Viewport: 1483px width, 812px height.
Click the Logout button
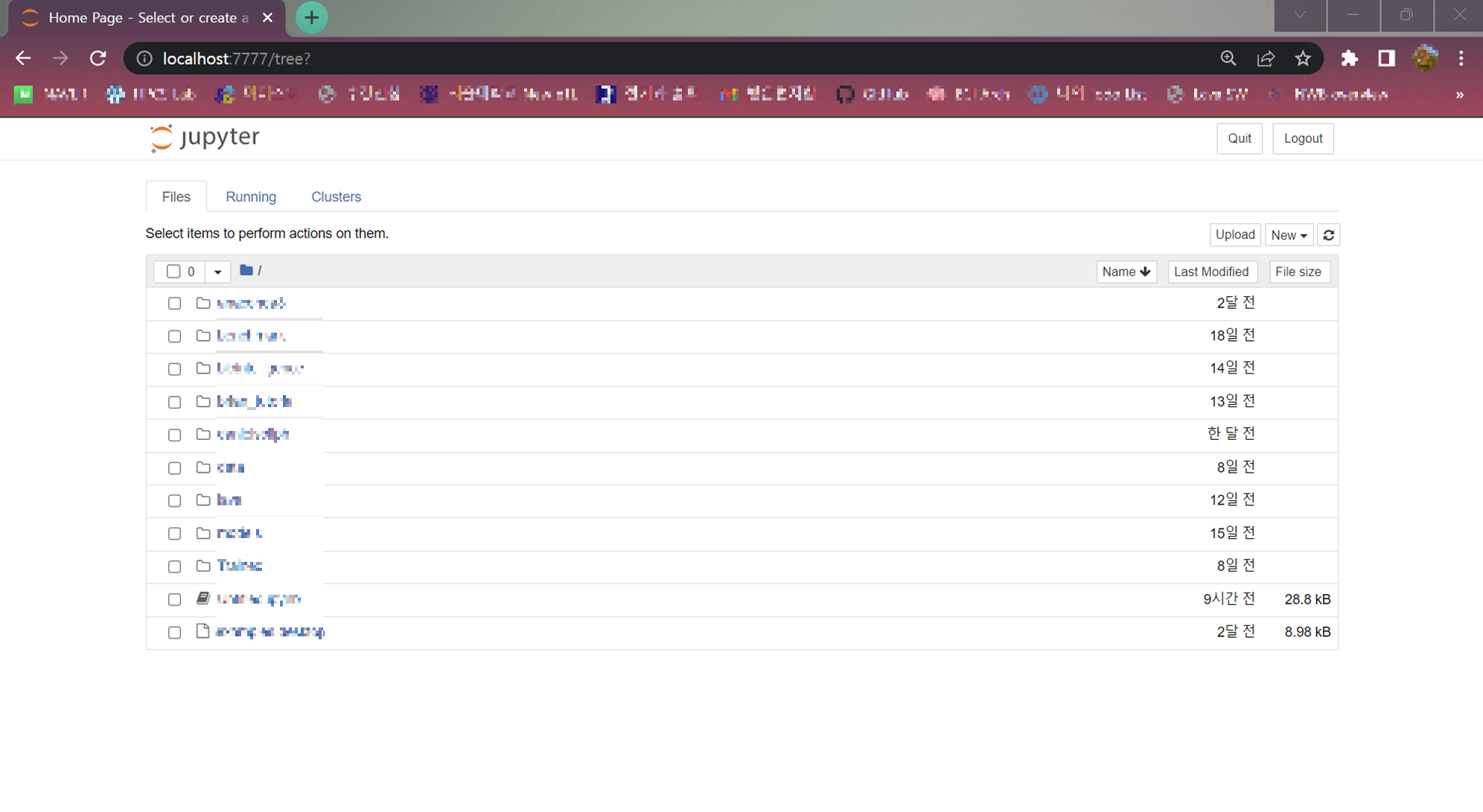point(1302,138)
